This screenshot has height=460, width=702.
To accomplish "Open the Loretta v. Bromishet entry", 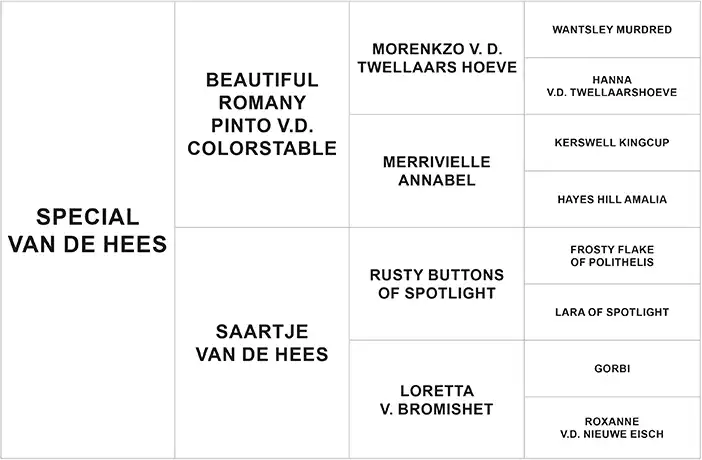I will [436, 399].
